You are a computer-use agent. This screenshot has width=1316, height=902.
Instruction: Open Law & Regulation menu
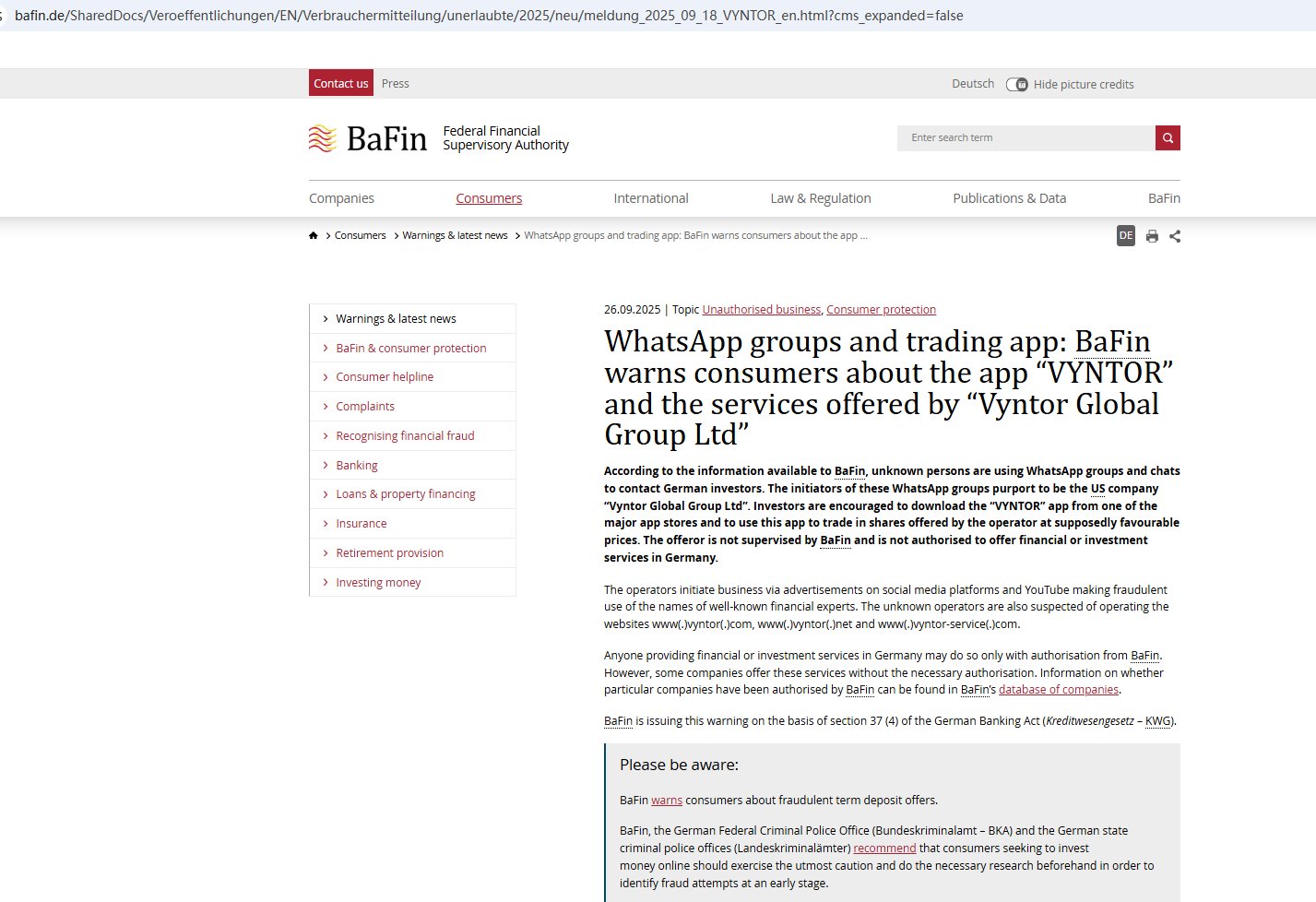coord(820,198)
